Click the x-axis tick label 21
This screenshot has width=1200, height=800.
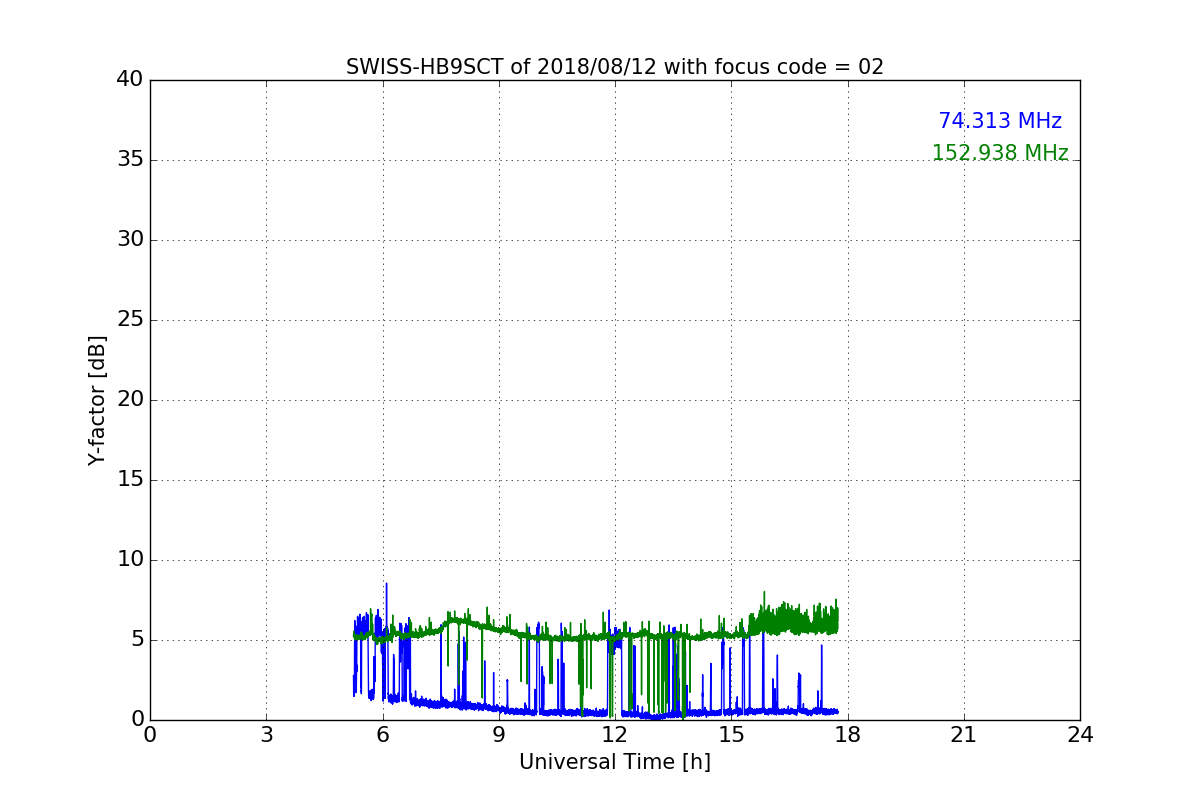pos(964,735)
